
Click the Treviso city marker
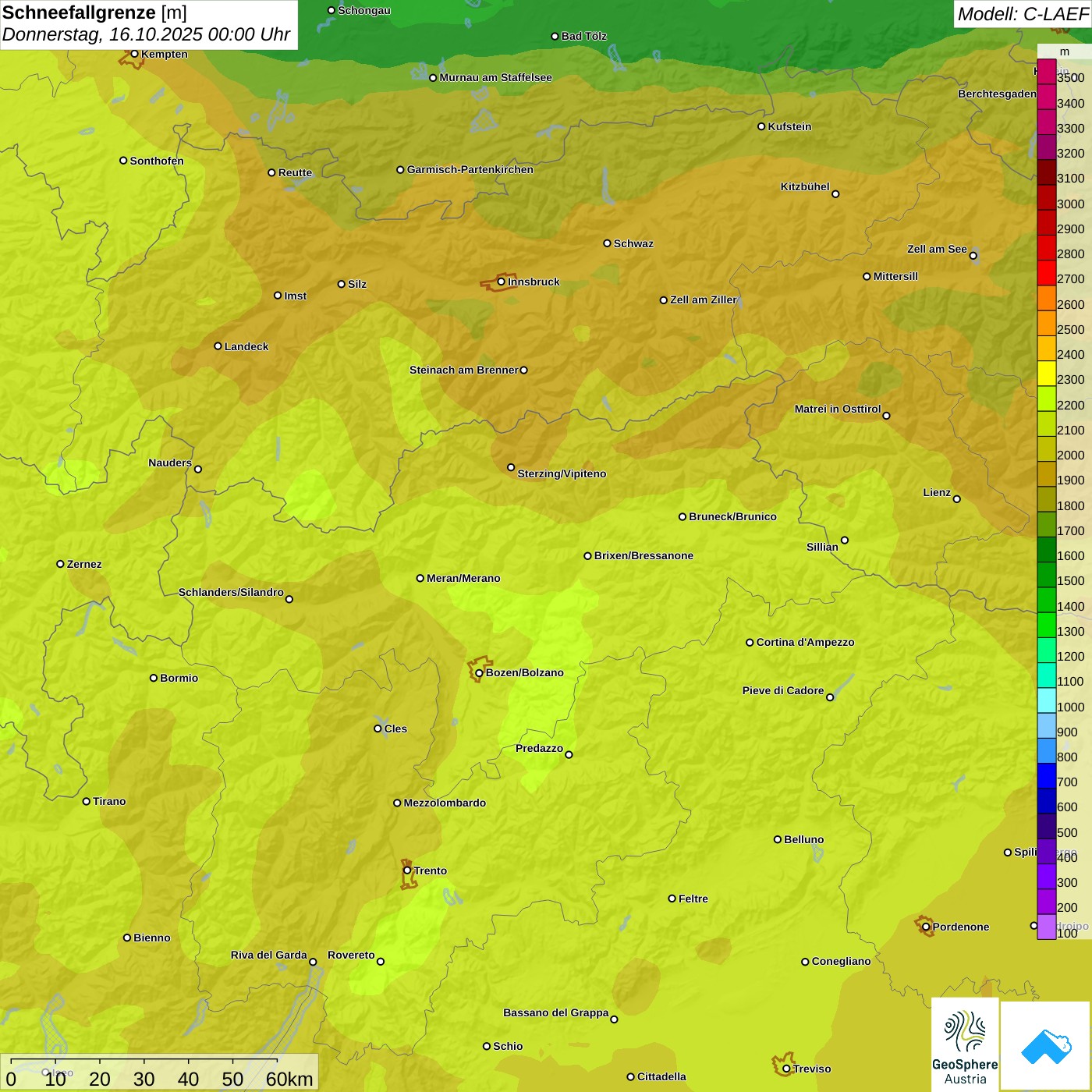(x=786, y=1069)
